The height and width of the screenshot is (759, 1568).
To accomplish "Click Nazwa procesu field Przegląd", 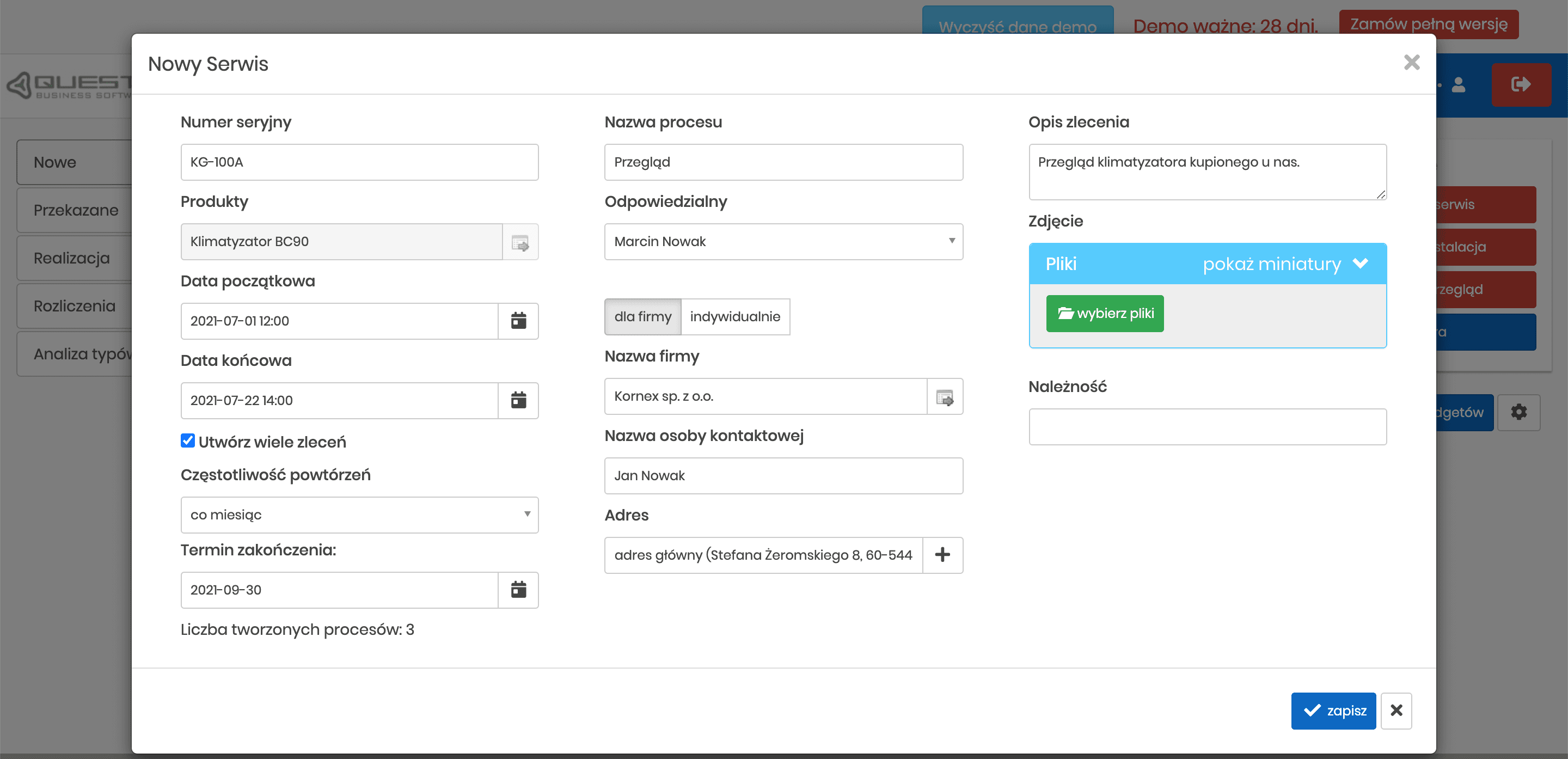I will tap(783, 162).
